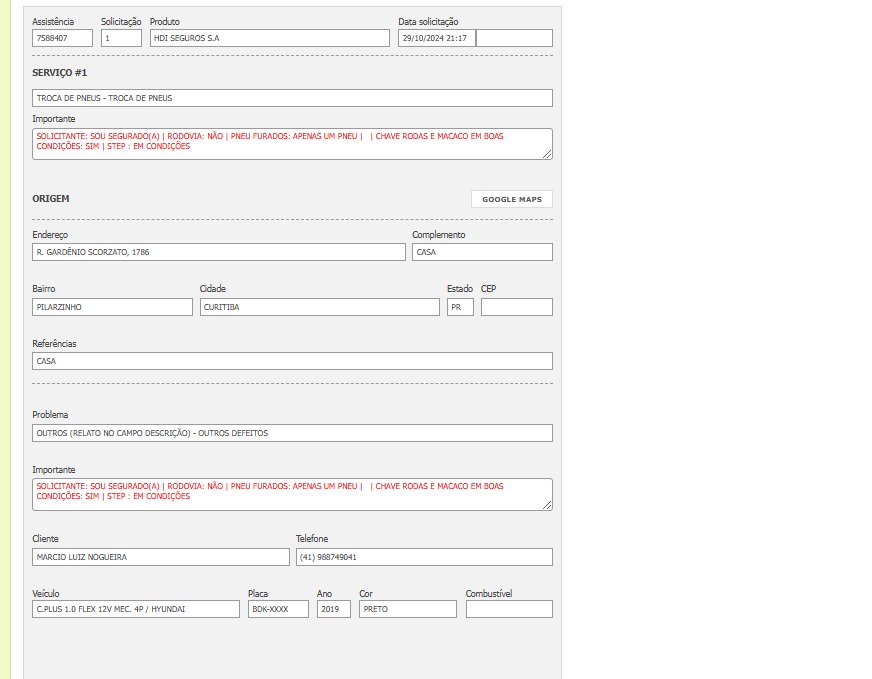Click the Produto field HDI SEGUROS S.A
The width and height of the screenshot is (872, 679).
270,38
